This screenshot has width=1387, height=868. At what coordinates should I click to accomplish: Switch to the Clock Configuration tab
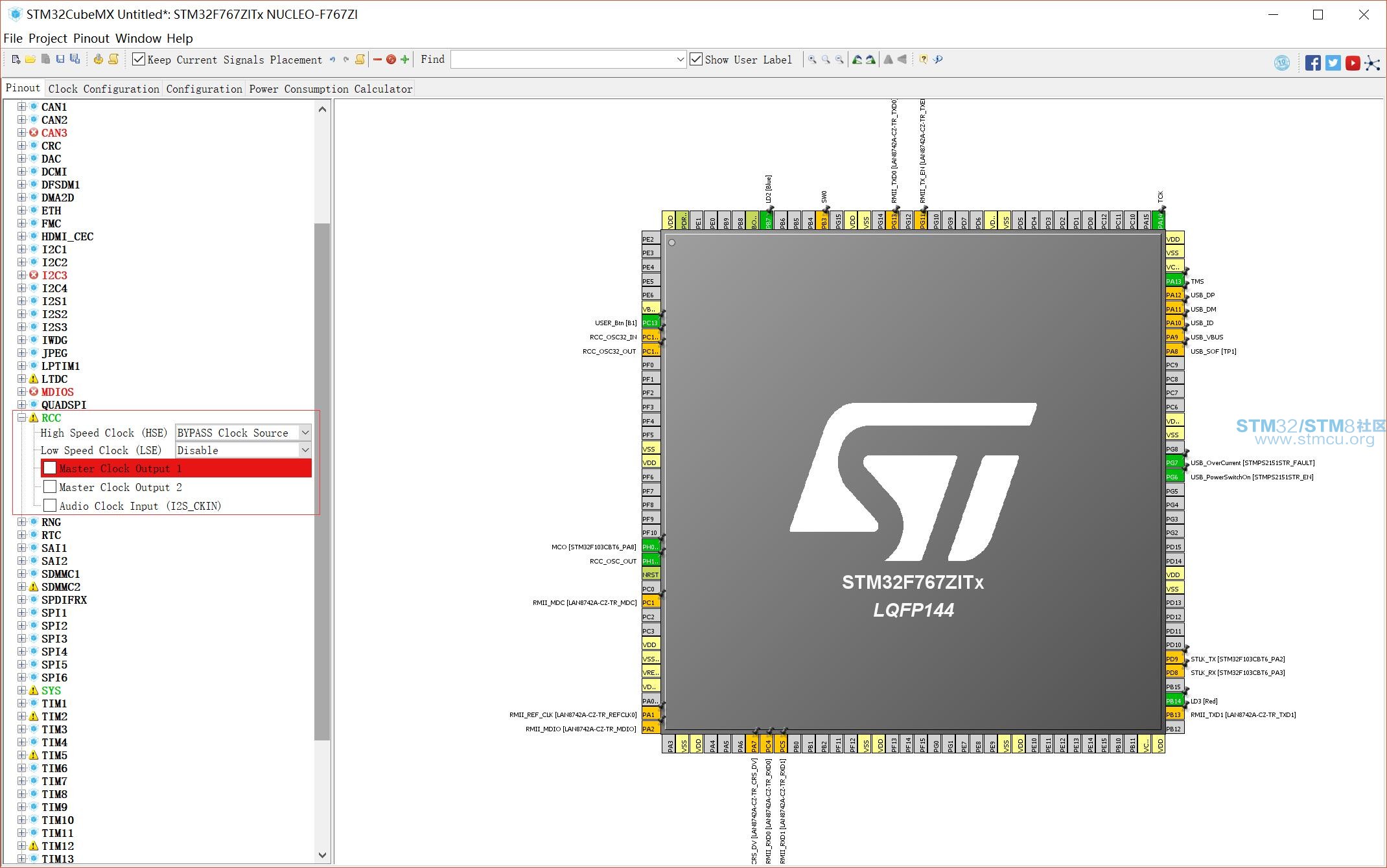(x=104, y=89)
